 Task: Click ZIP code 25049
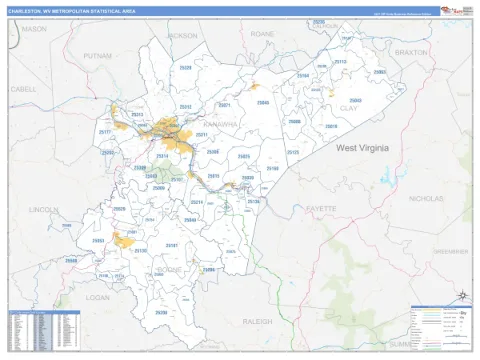190,220
